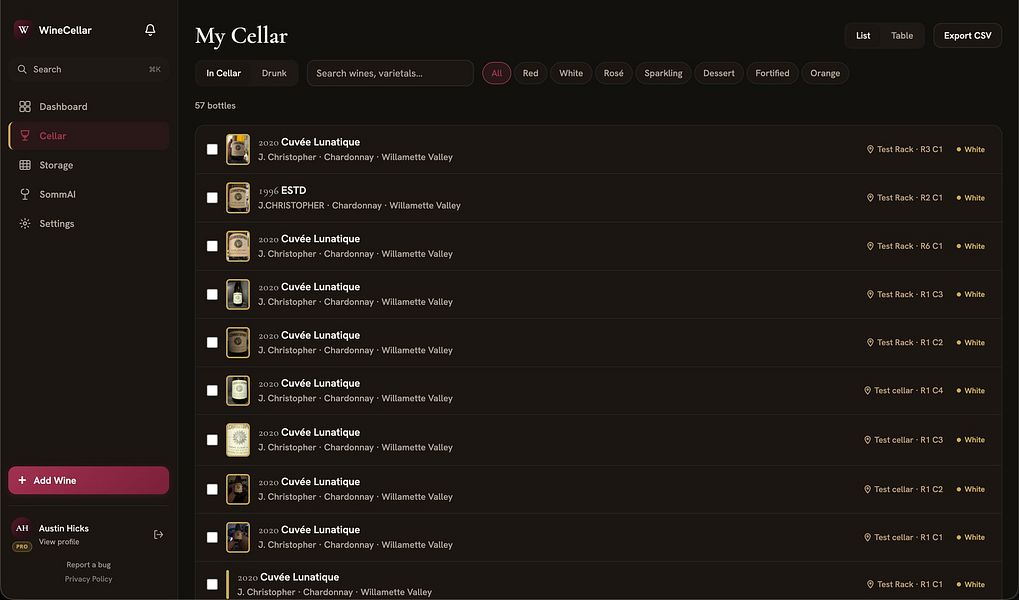Switch to Table view
The image size is (1019, 600).
[901, 36]
